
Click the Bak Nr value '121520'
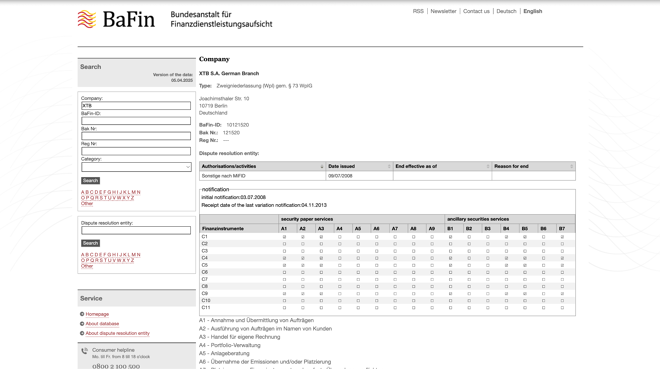231,133
